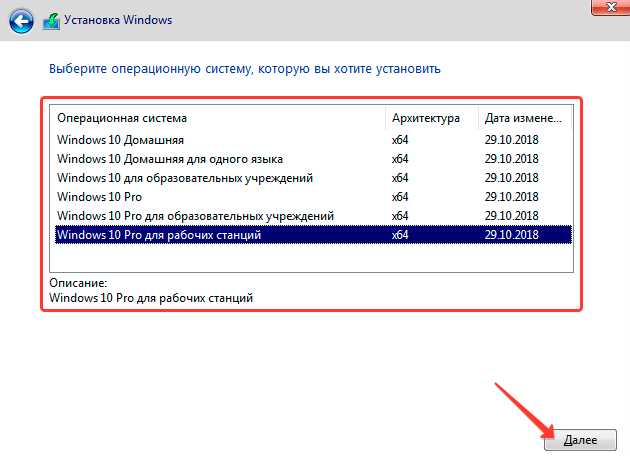Click x64 in the Windows 10 Домашняя row
The height and width of the screenshot is (463, 630).
(x=400, y=140)
